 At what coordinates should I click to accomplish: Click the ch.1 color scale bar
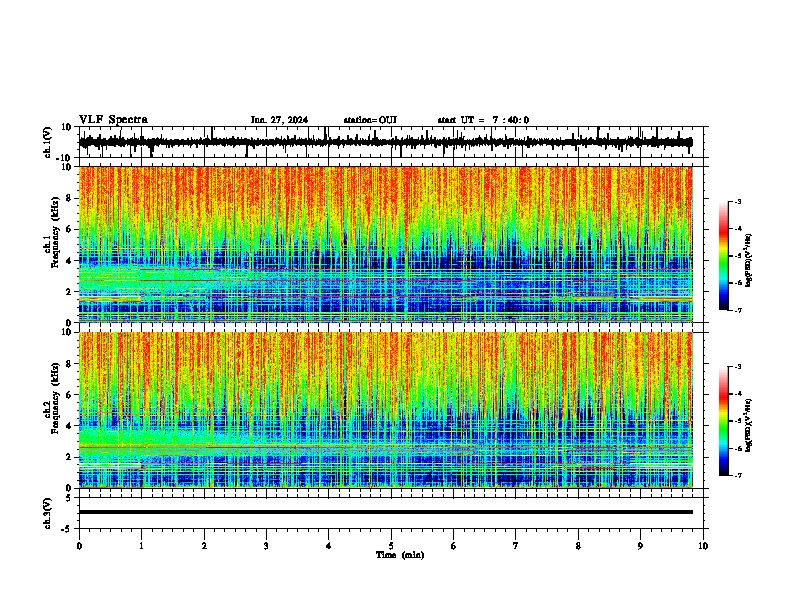pos(724,256)
